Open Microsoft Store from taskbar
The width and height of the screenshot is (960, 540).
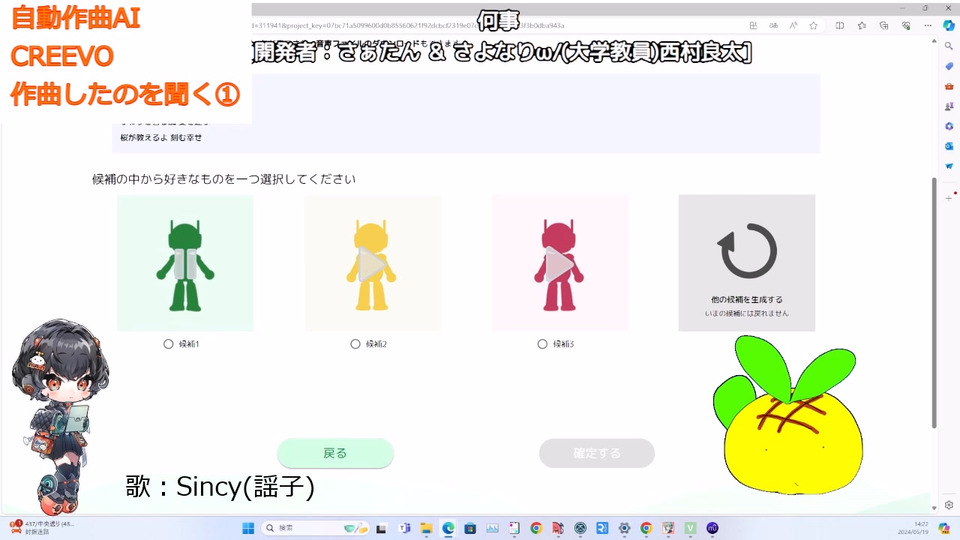(470, 528)
